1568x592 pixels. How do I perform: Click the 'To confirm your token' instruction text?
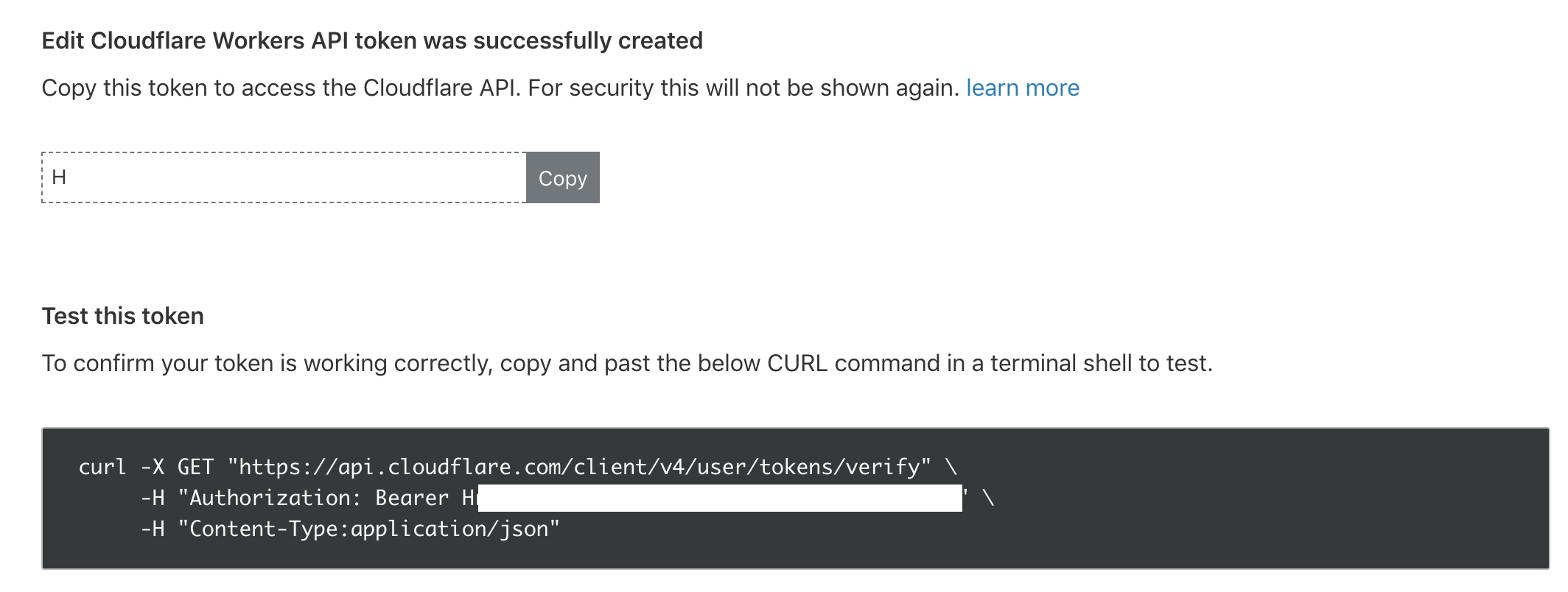[626, 363]
